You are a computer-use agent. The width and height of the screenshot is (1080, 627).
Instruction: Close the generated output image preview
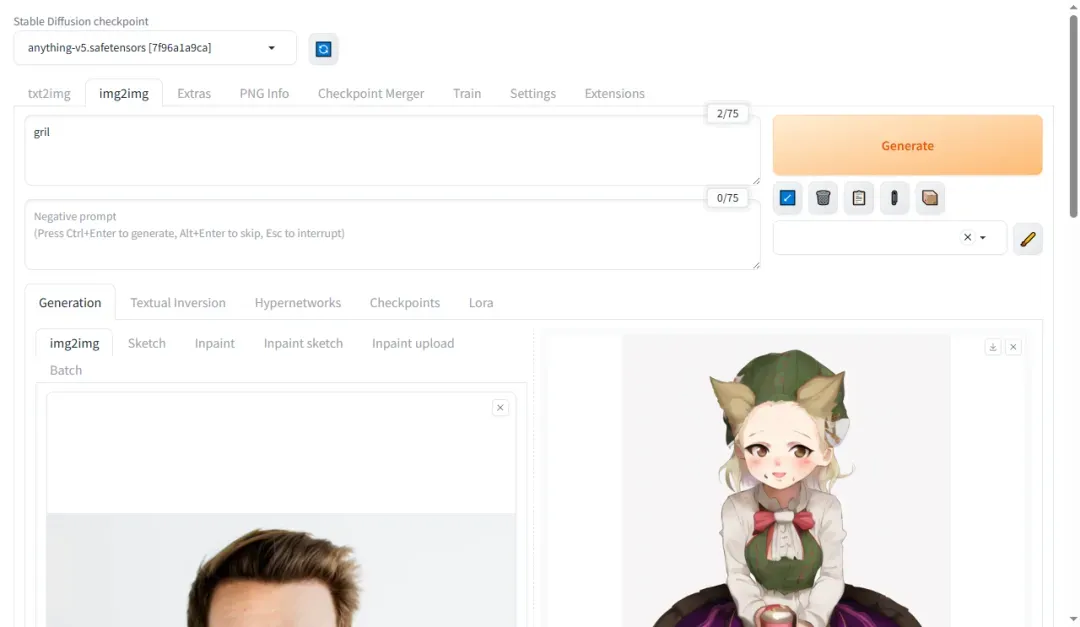coord(1013,347)
